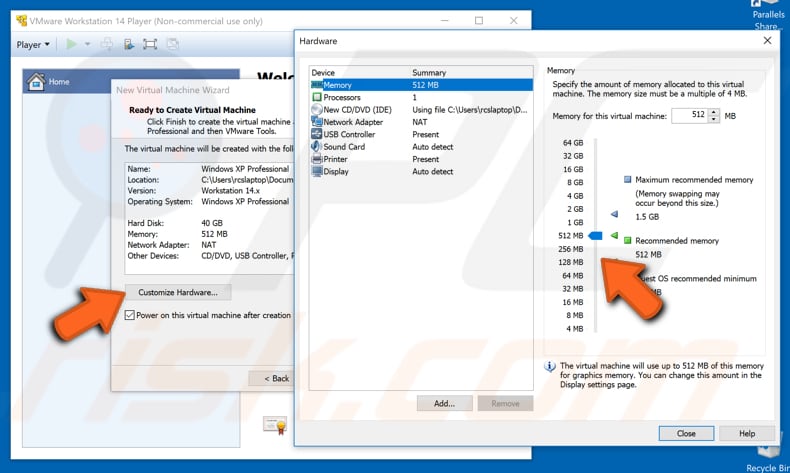Click the Add... hardware button
The image size is (790, 473).
pyautogui.click(x=444, y=403)
